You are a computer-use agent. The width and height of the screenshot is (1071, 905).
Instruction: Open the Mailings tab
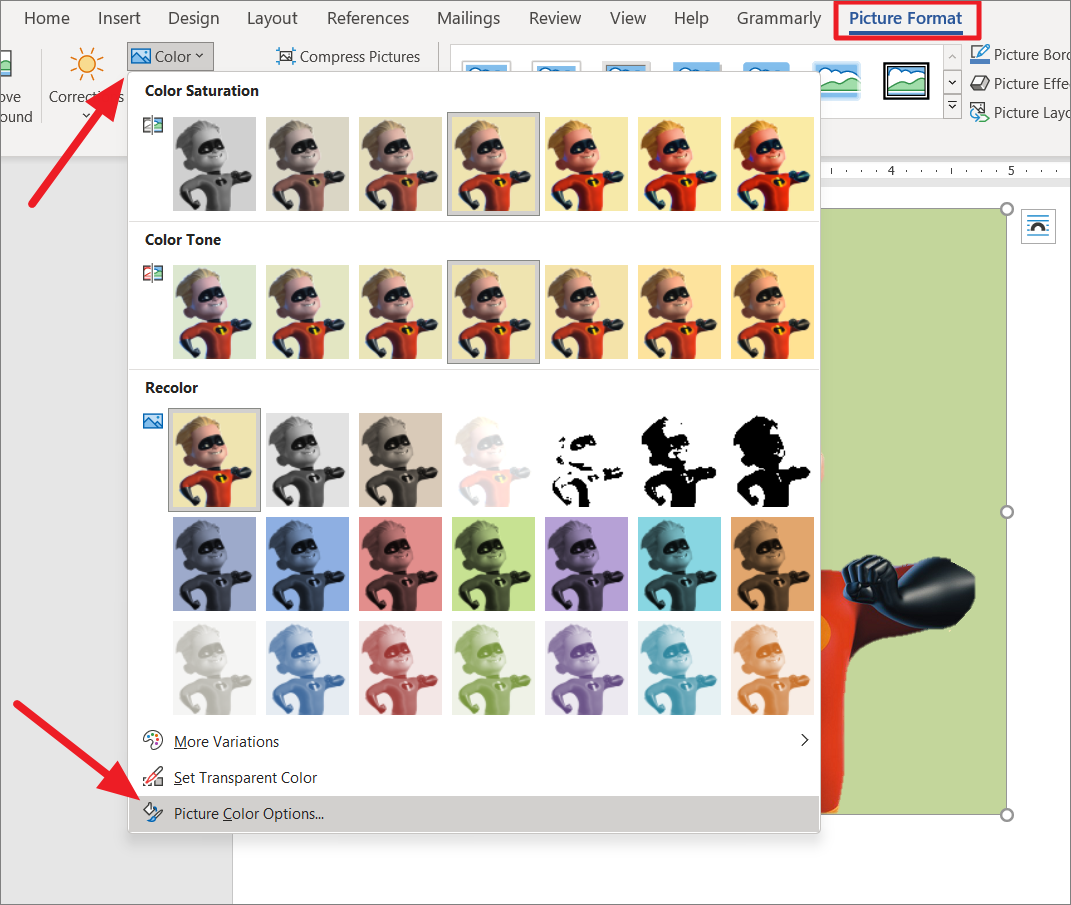(x=468, y=18)
